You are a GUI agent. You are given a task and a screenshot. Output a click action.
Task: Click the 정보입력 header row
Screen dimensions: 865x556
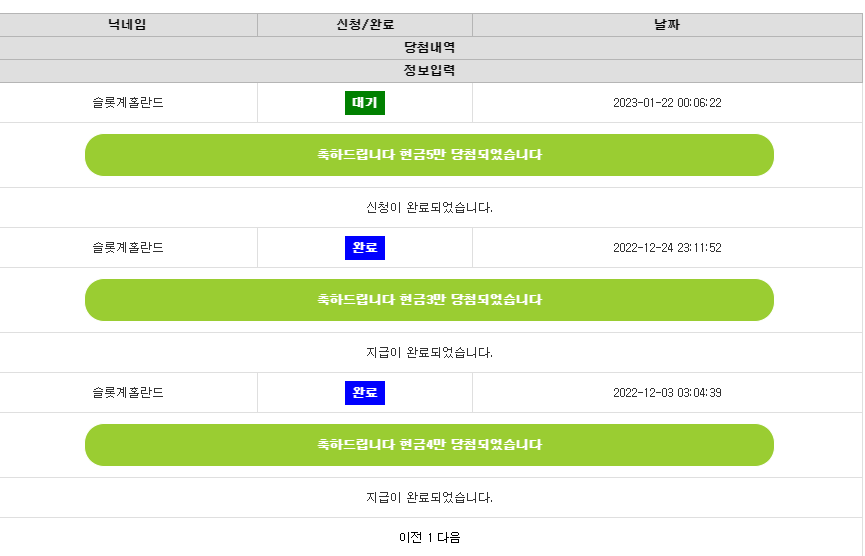[430, 71]
